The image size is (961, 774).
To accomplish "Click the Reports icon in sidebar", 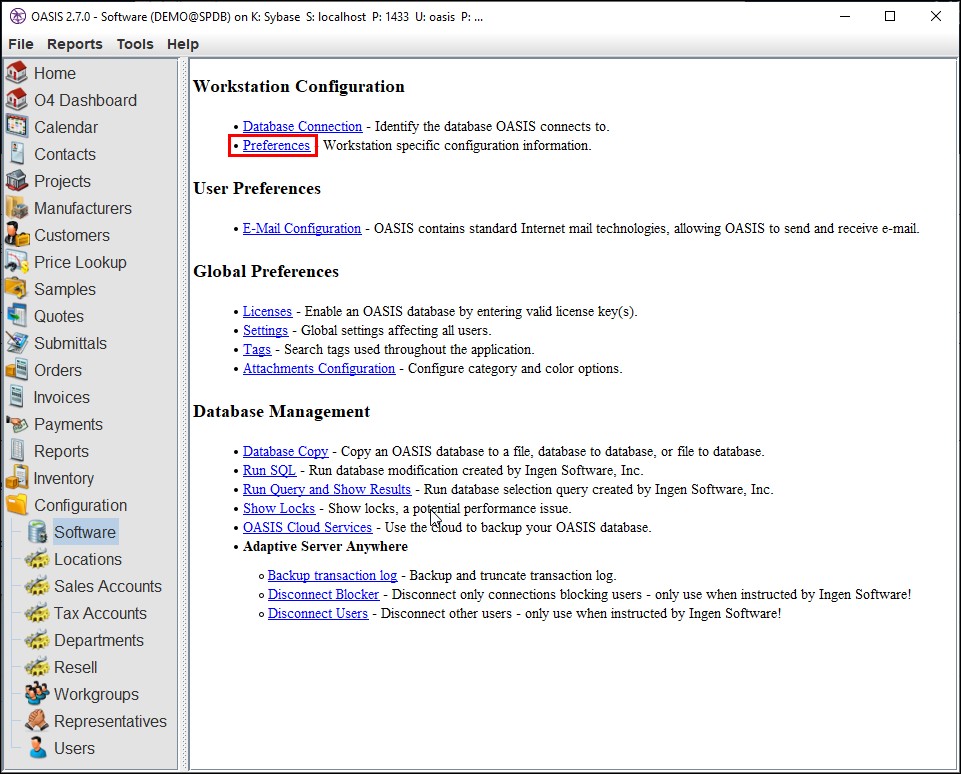I will 17,450.
